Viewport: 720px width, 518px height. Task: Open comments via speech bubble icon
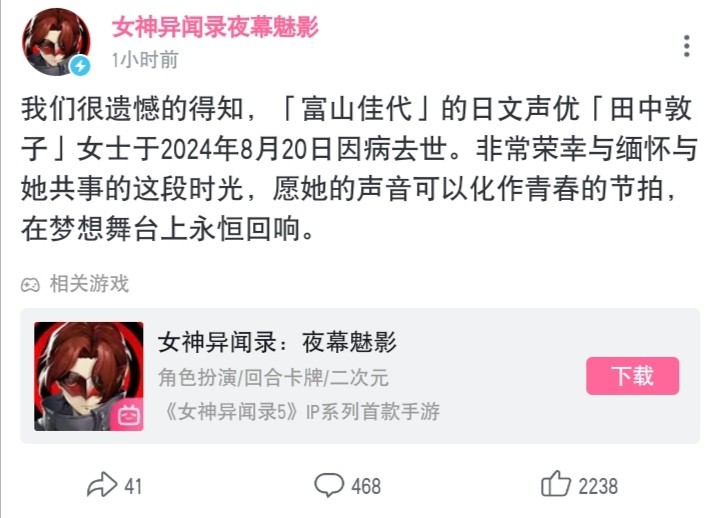329,485
